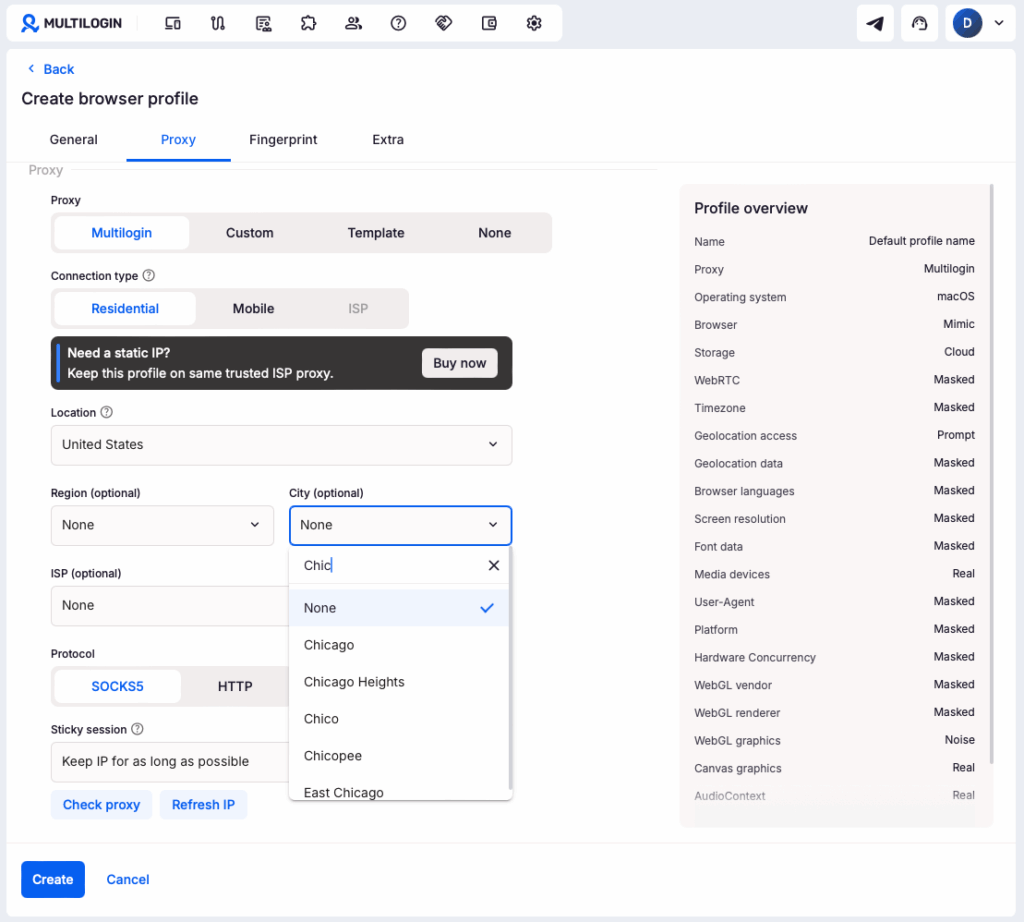Open the settings gear icon

(534, 24)
